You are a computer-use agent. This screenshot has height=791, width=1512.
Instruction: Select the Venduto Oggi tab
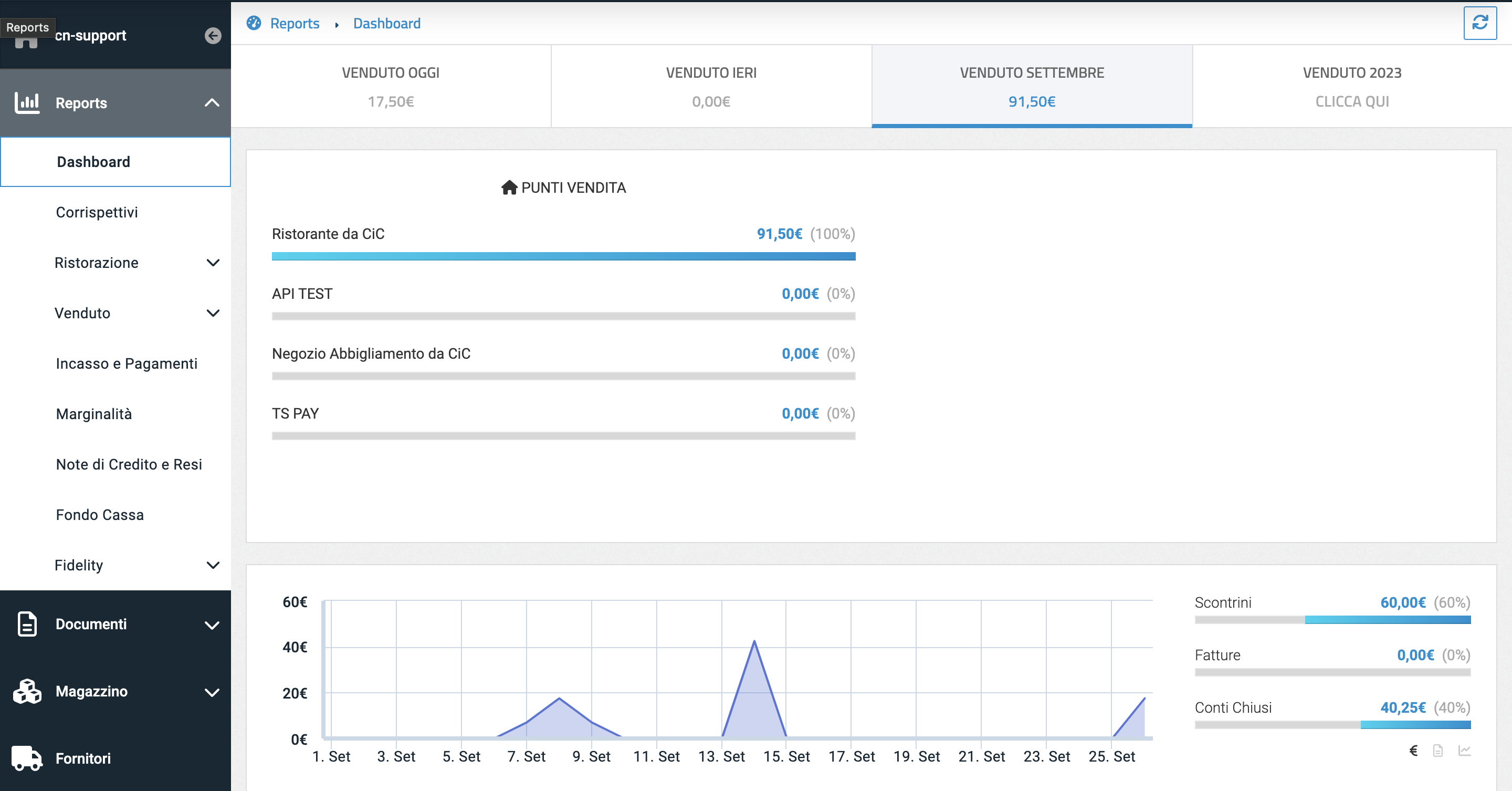(391, 86)
